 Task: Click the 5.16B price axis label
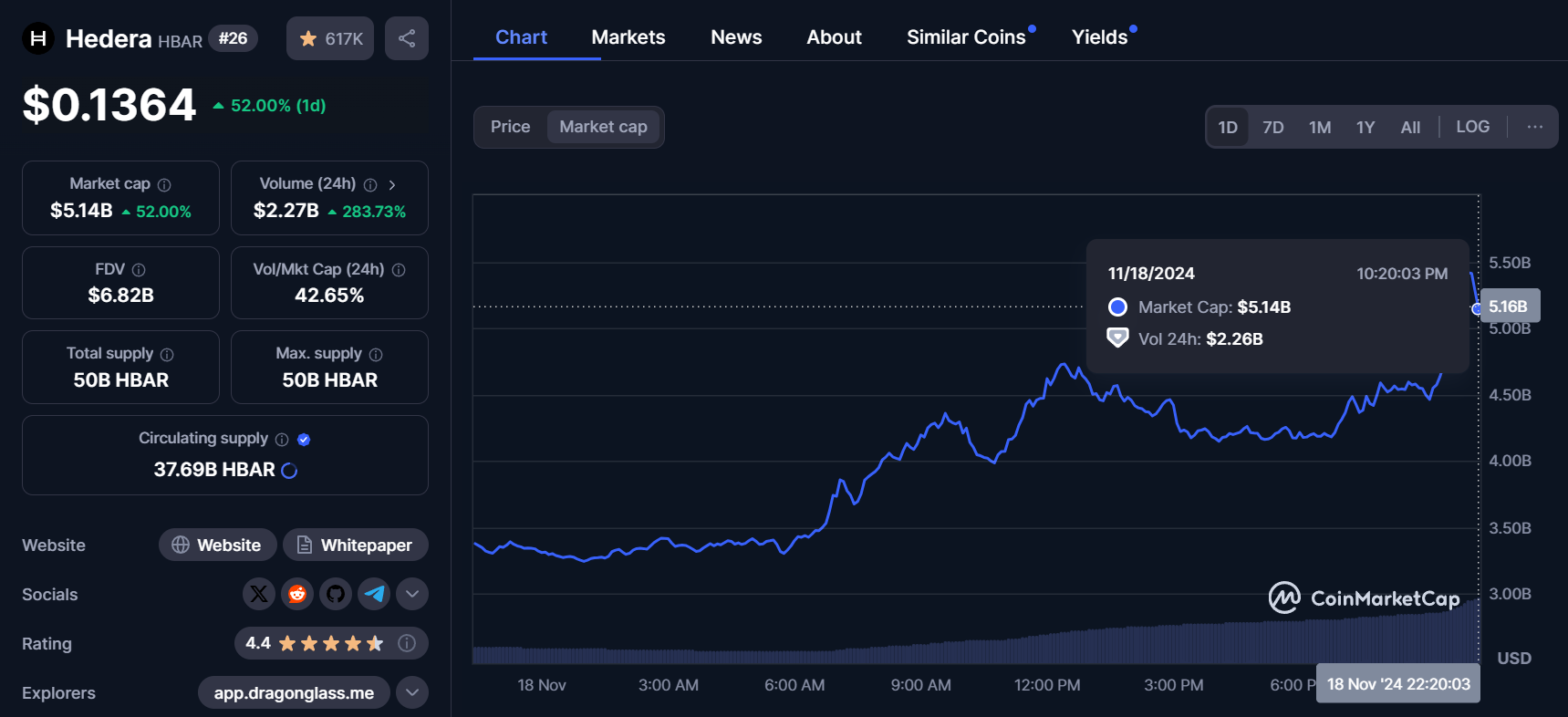(x=1509, y=307)
